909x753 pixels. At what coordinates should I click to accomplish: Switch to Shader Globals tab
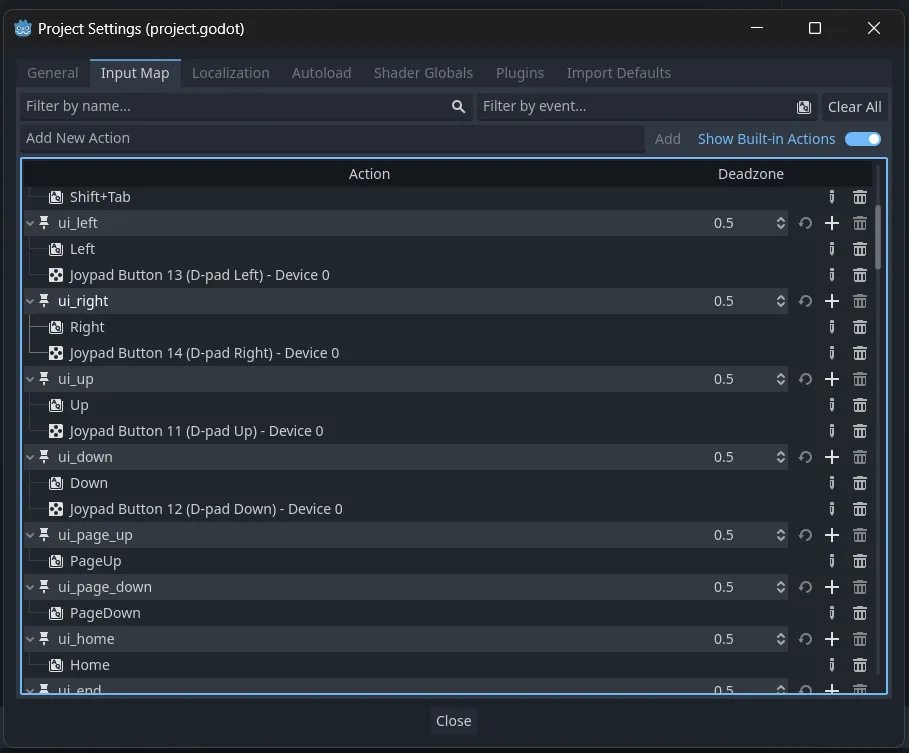point(423,73)
